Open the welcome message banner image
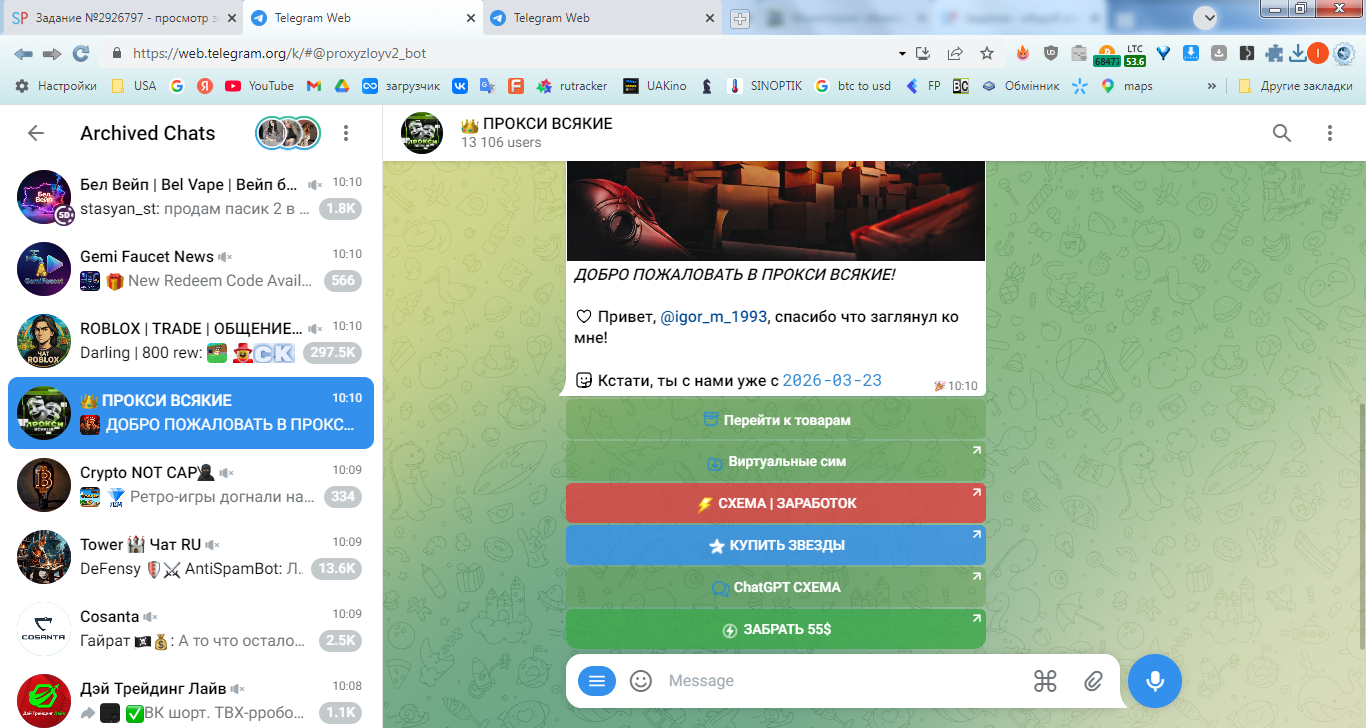The width and height of the screenshot is (1366, 728). click(x=776, y=210)
